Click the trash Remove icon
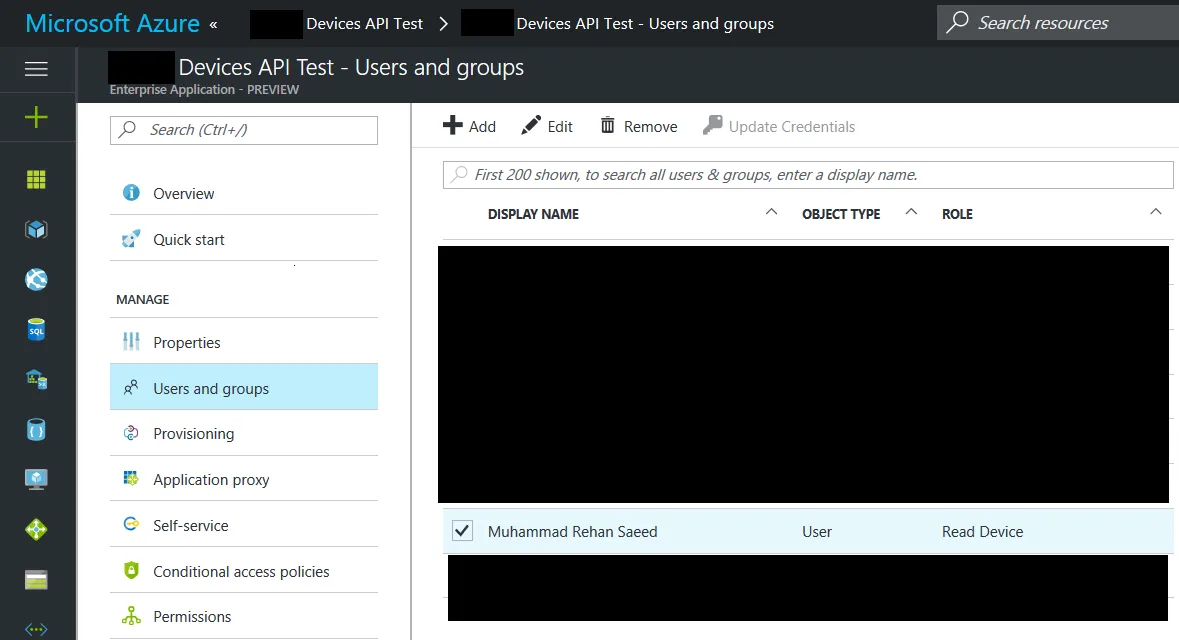The height and width of the screenshot is (640, 1179). point(608,126)
